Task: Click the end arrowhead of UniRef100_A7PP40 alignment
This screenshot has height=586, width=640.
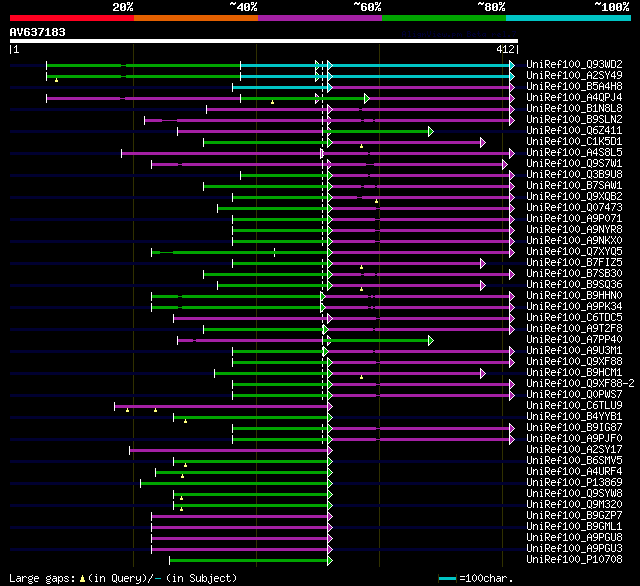Action: pyautogui.click(x=431, y=340)
